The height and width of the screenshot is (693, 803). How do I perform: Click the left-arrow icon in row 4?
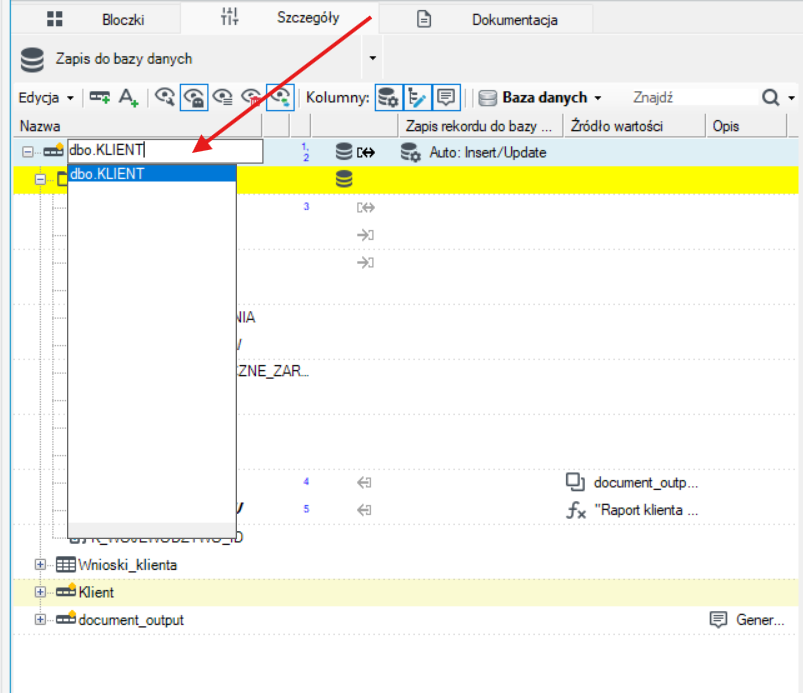tap(364, 482)
